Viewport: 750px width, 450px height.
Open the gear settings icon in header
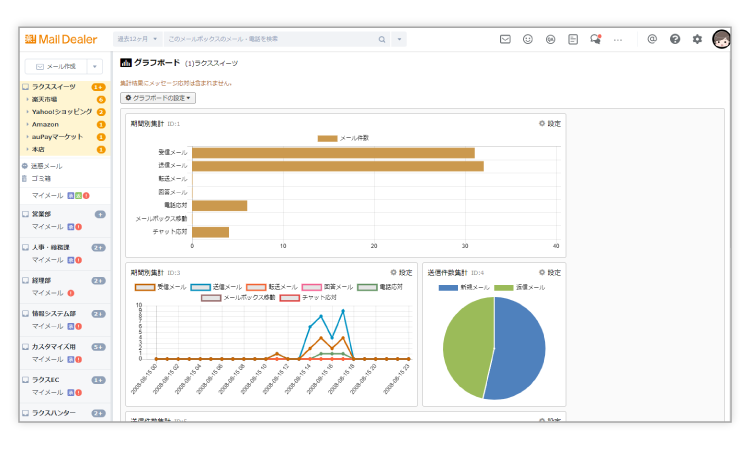pos(697,39)
